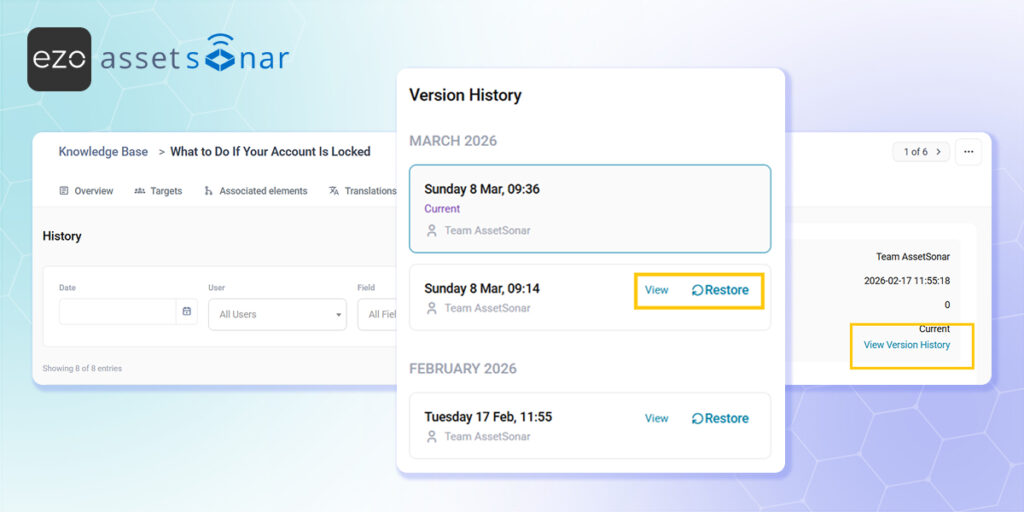
Task: Open the All Users dropdown
Action: 278,314
